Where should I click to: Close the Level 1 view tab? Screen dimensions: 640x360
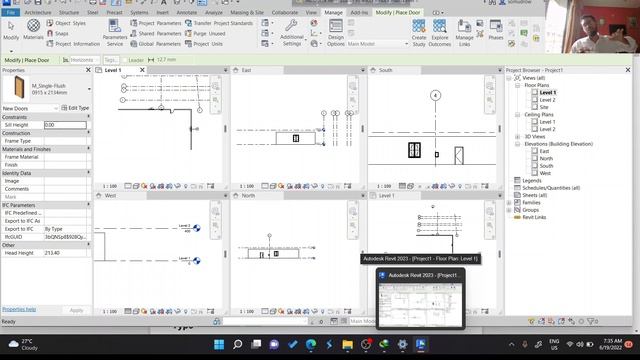pyautogui.click(x=142, y=70)
